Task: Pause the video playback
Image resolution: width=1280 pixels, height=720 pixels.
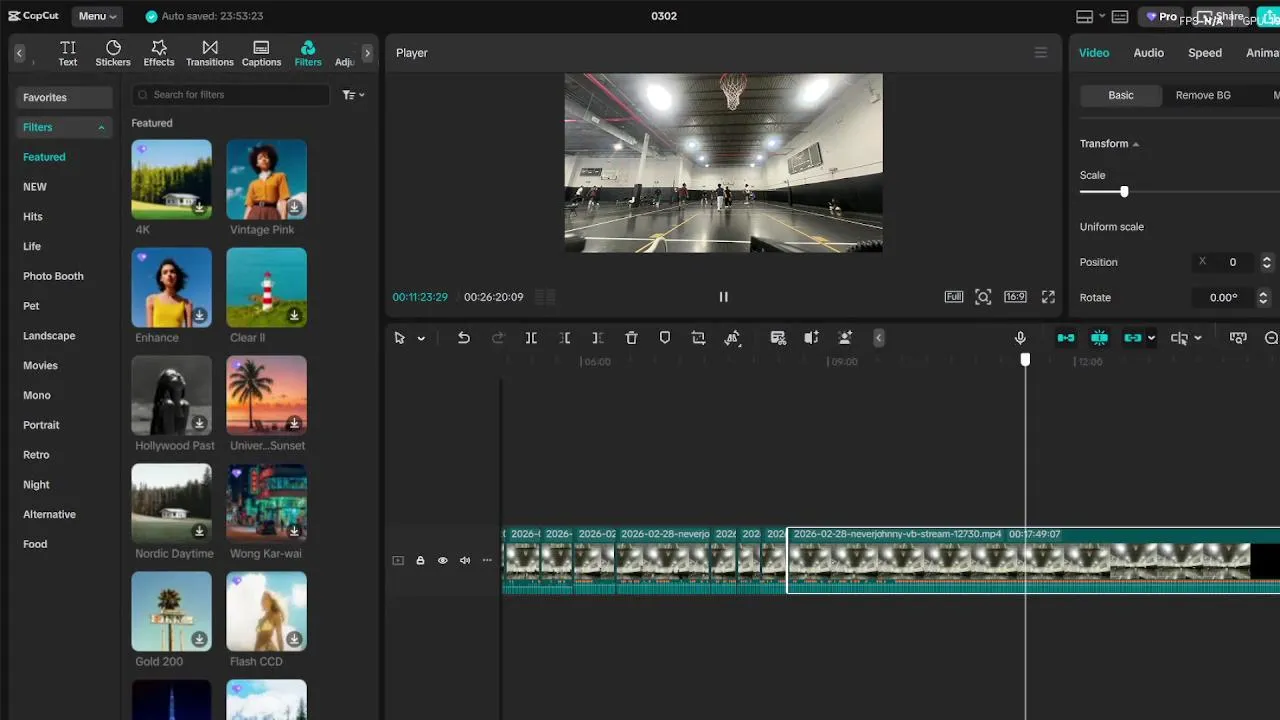Action: click(723, 297)
